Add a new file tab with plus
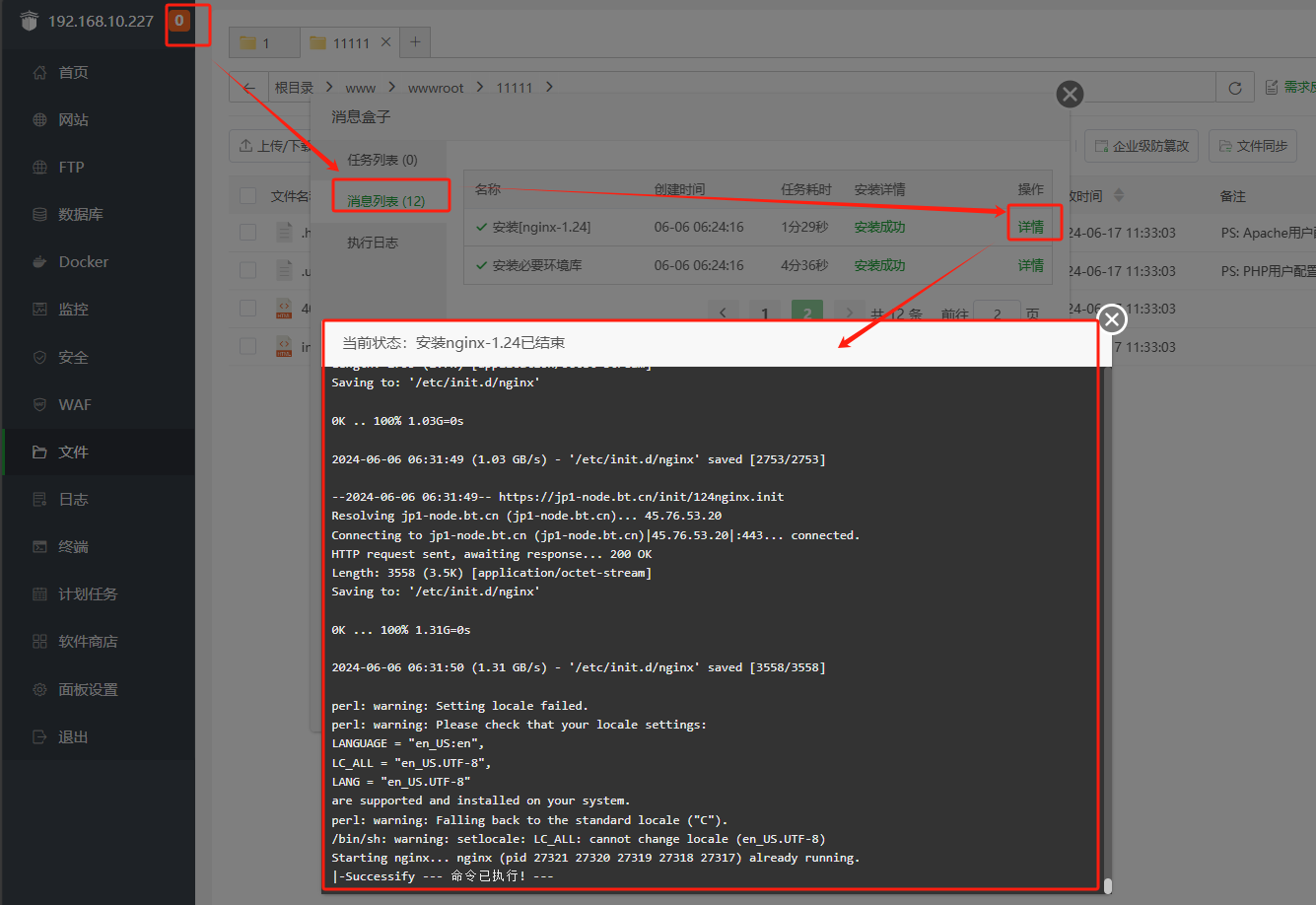 click(415, 41)
